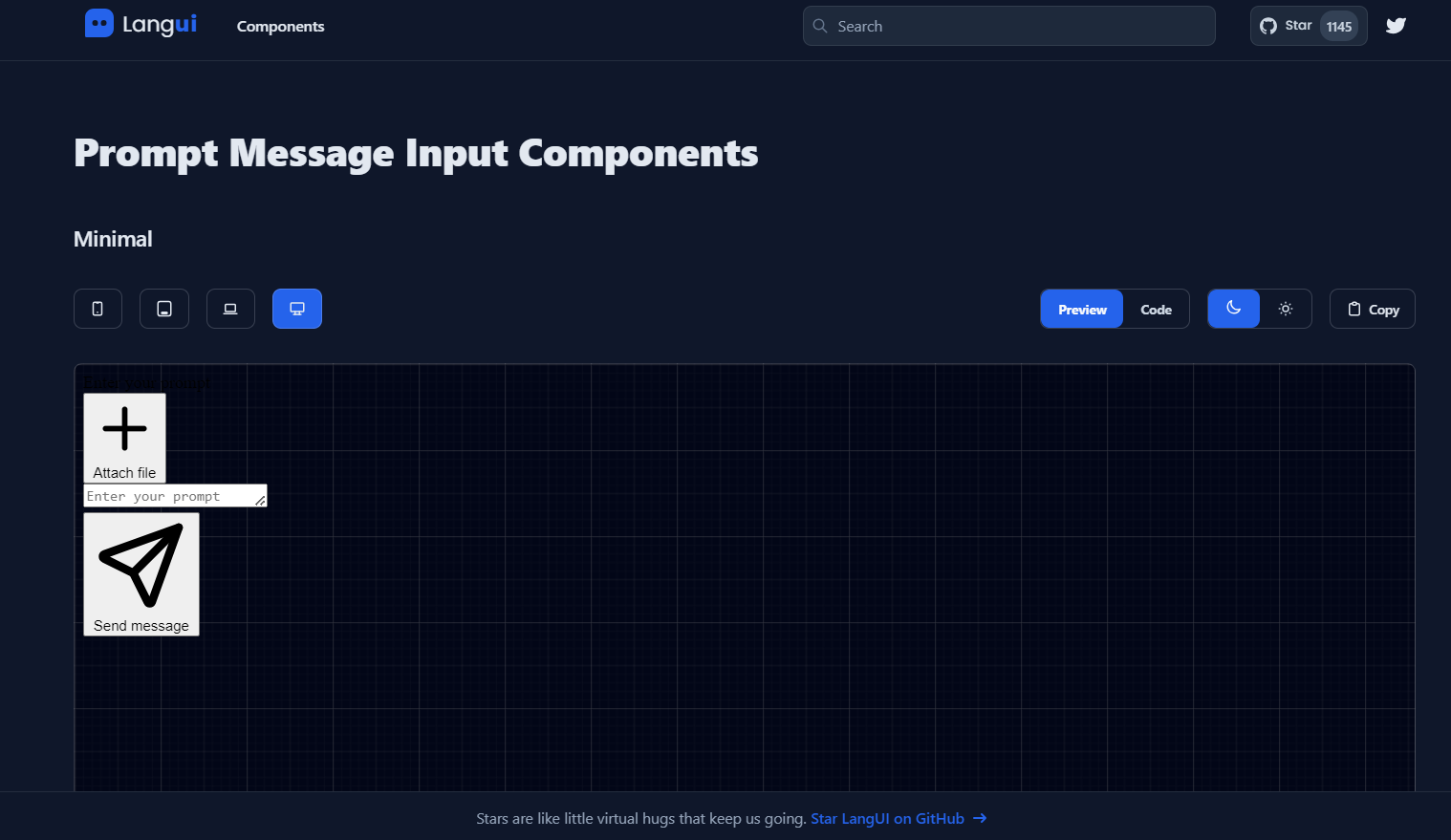Click the Copy button
The width and height of the screenshot is (1451, 840).
coord(1372,308)
